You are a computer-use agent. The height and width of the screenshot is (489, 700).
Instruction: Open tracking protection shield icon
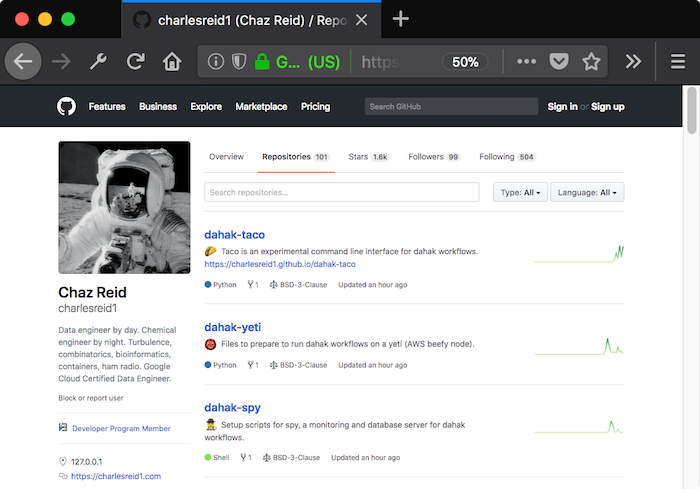click(x=239, y=62)
